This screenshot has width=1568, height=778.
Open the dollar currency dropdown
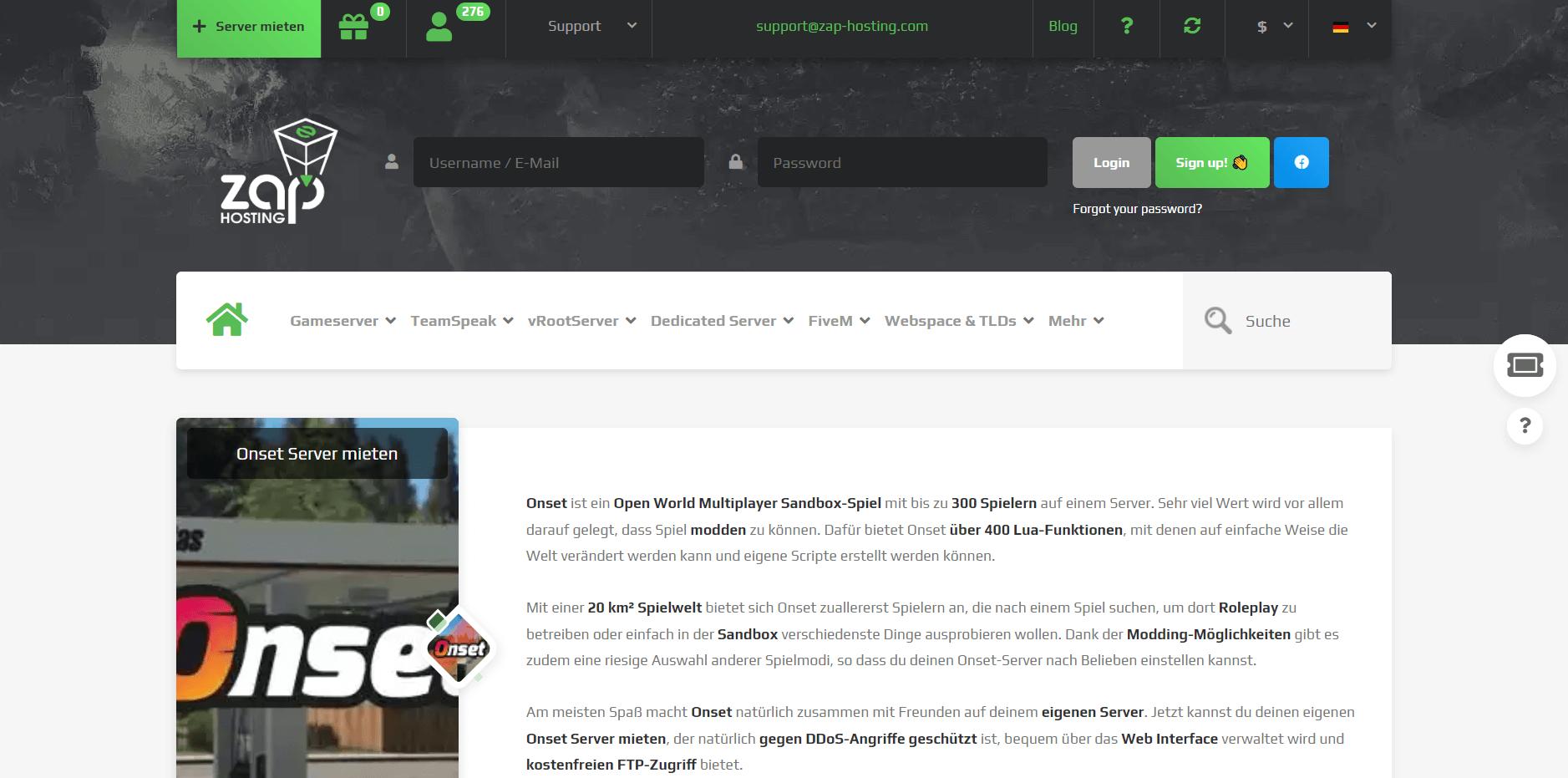coord(1275,27)
